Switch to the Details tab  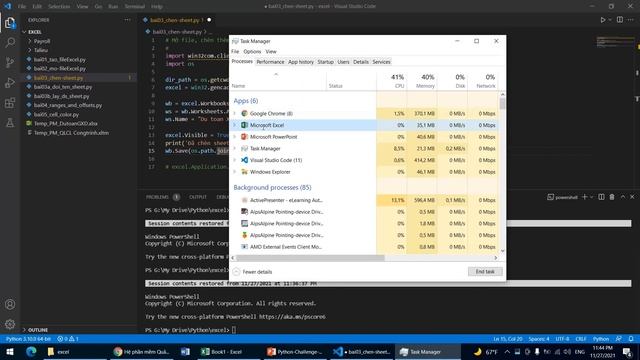[x=361, y=62]
